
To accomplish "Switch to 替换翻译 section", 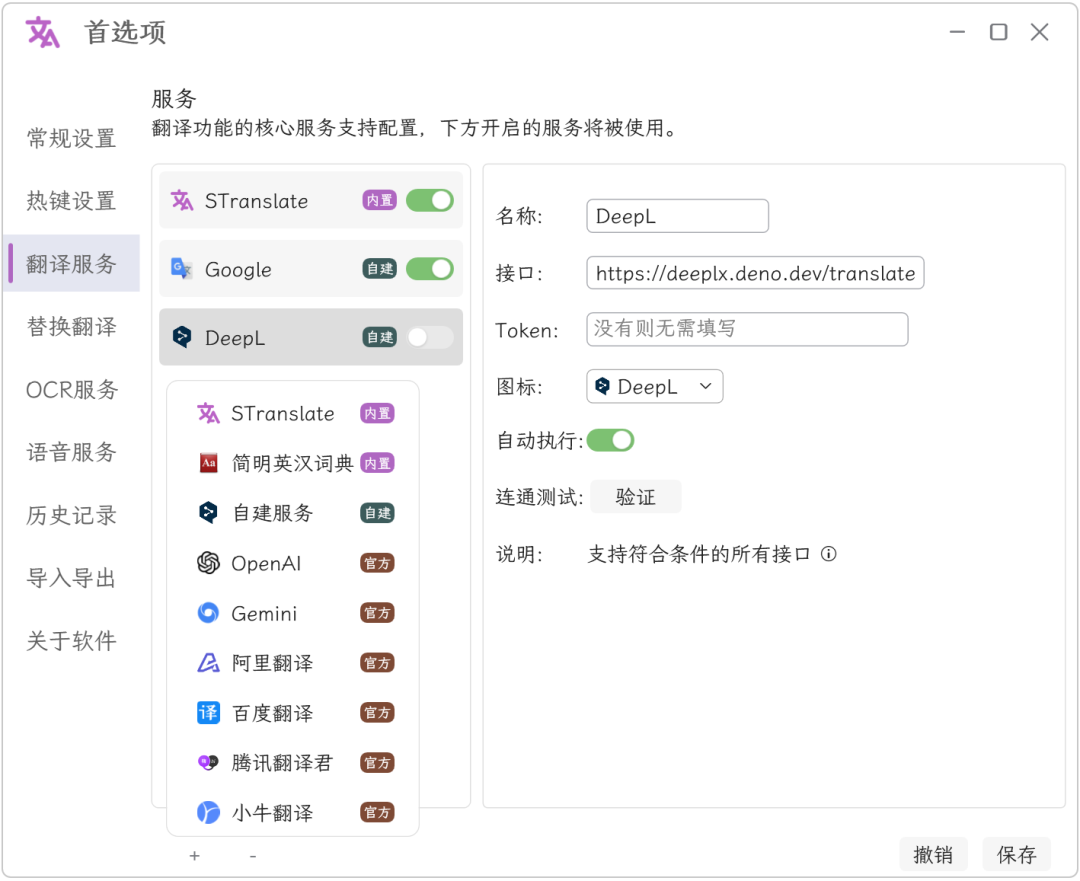I will click(71, 327).
